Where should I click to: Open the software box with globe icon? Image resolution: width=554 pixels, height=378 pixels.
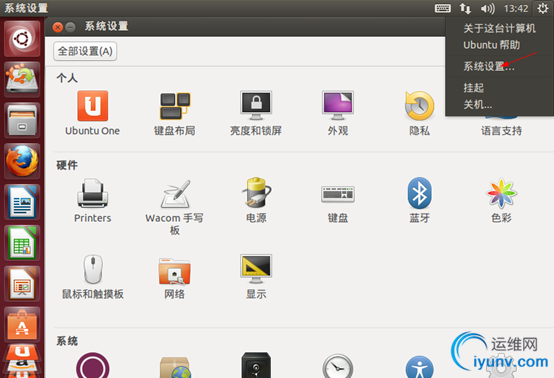point(175,367)
